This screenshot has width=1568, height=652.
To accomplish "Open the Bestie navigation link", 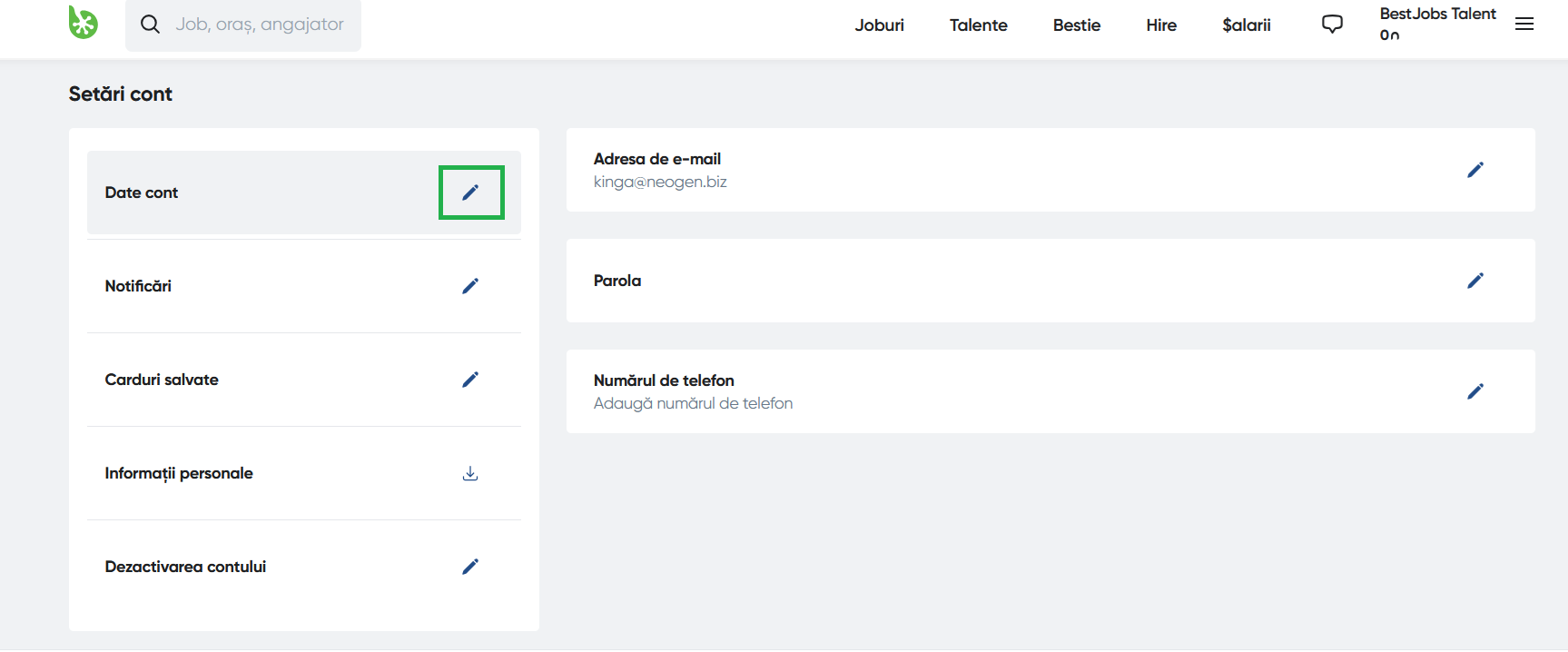I will (x=1076, y=25).
